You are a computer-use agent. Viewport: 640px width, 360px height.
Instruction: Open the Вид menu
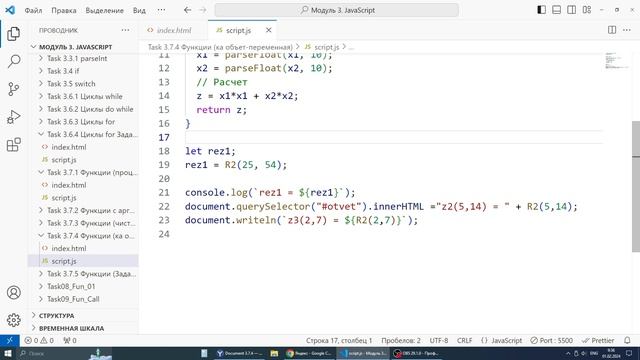tap(139, 10)
